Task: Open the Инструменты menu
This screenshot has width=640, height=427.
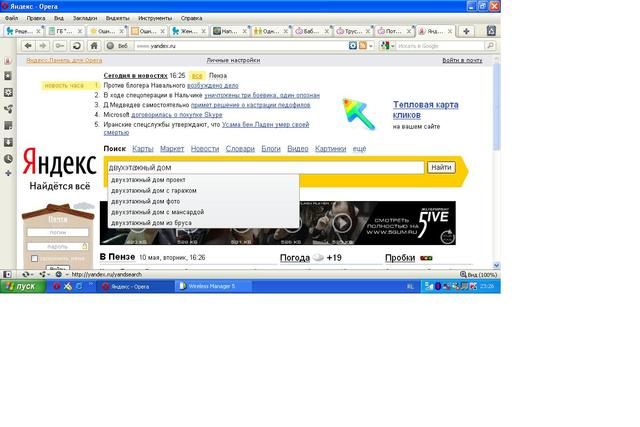Action: (x=155, y=18)
